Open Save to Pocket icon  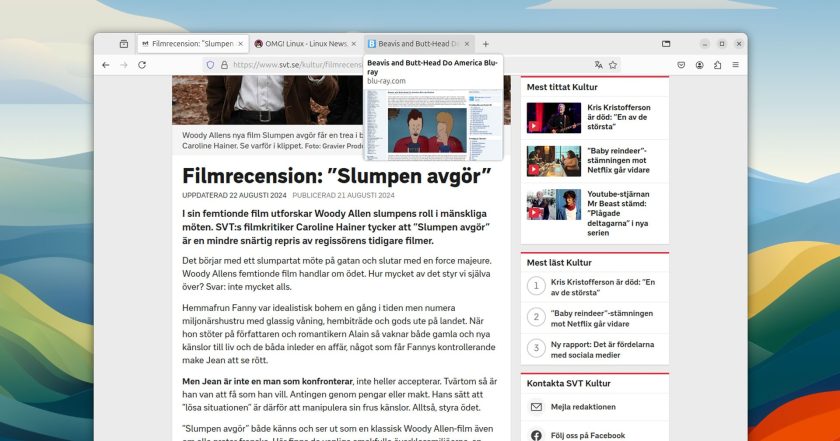(681, 65)
